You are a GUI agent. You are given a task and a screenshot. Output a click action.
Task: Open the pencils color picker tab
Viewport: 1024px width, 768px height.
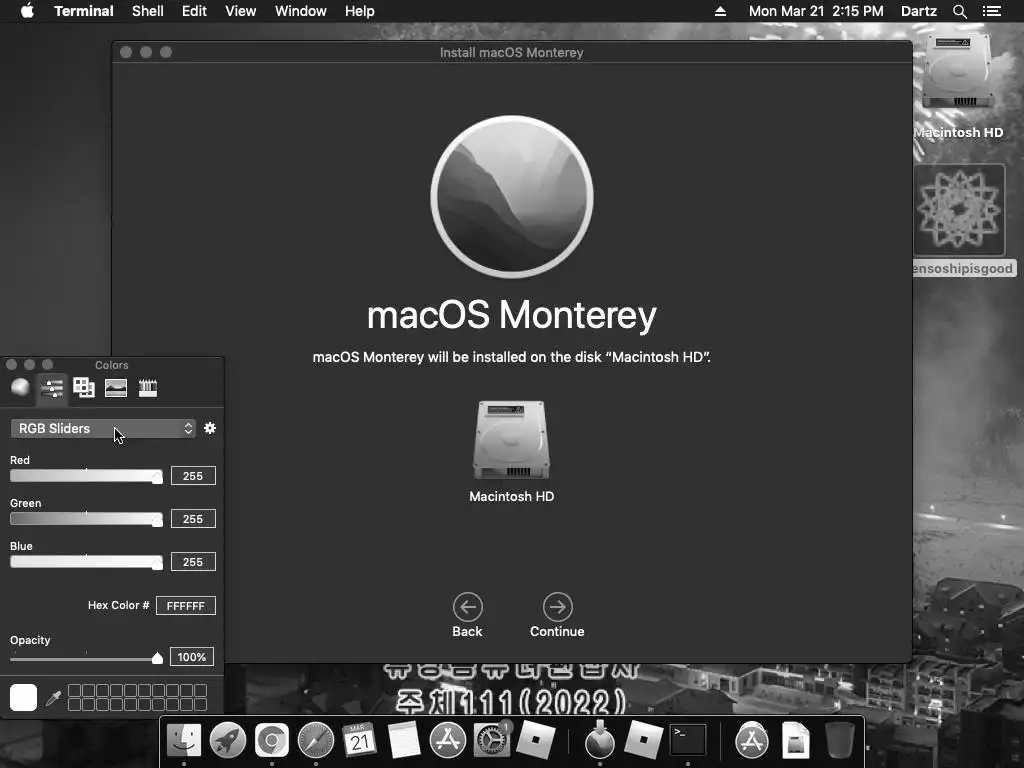coord(148,388)
